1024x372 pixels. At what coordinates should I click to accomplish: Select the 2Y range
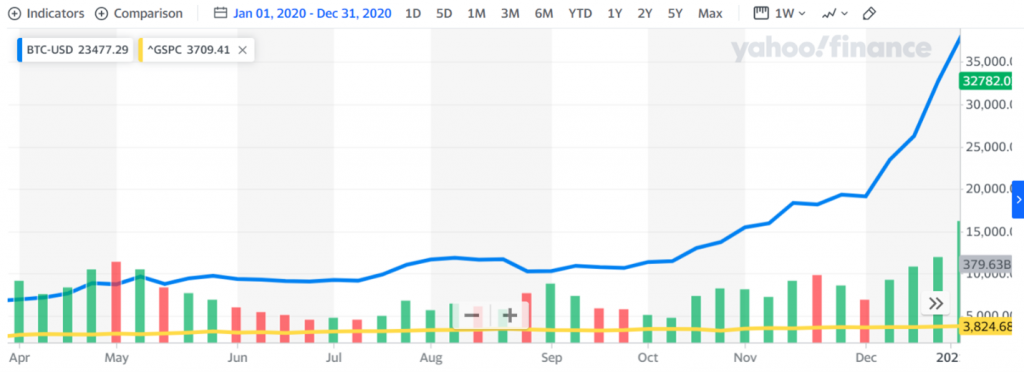coord(645,13)
